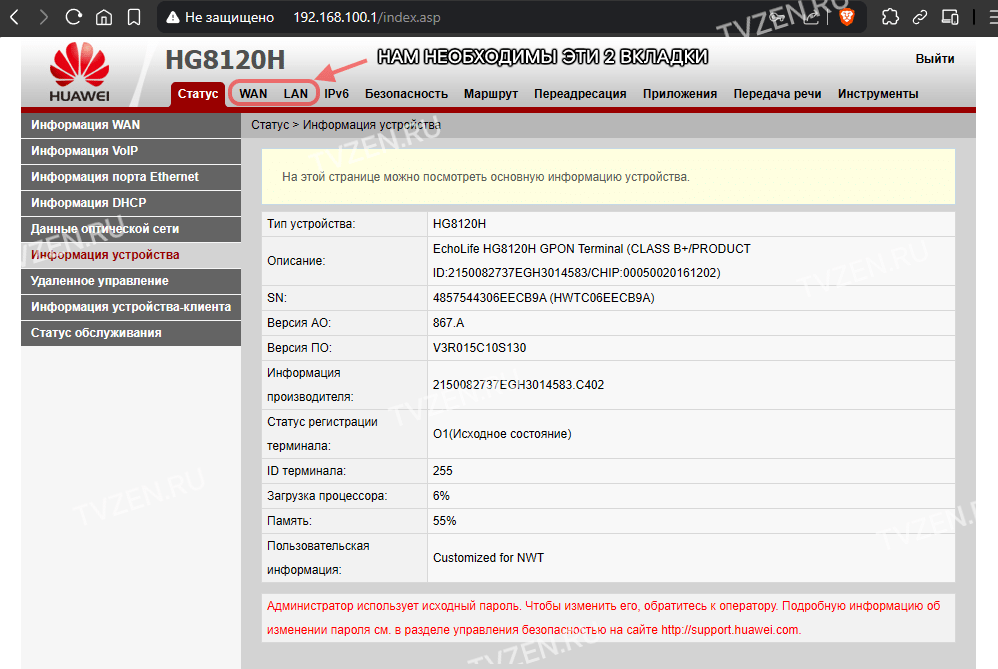Click the browser forward arrow

click(x=43, y=17)
